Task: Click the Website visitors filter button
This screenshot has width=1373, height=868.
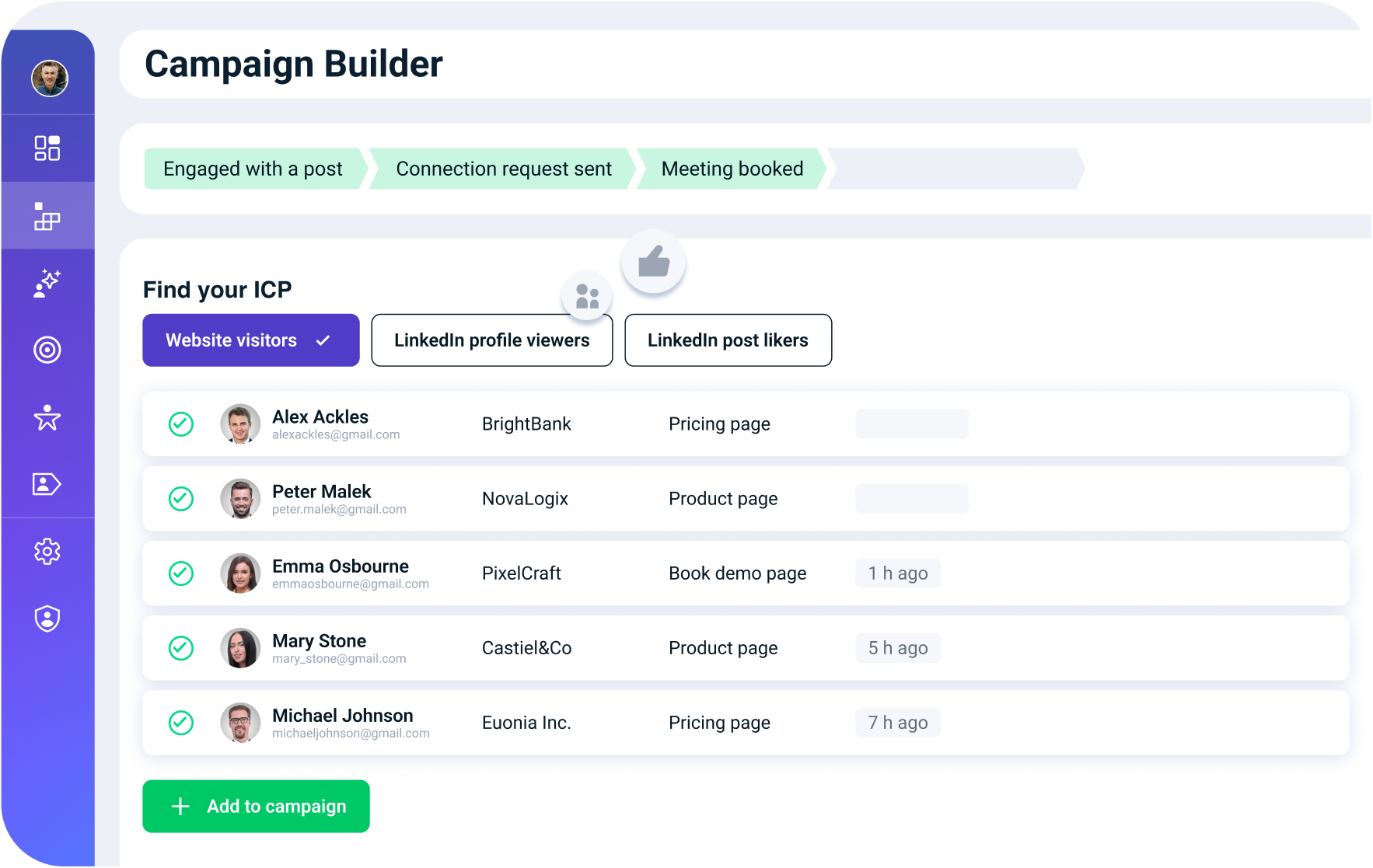Action: point(250,340)
